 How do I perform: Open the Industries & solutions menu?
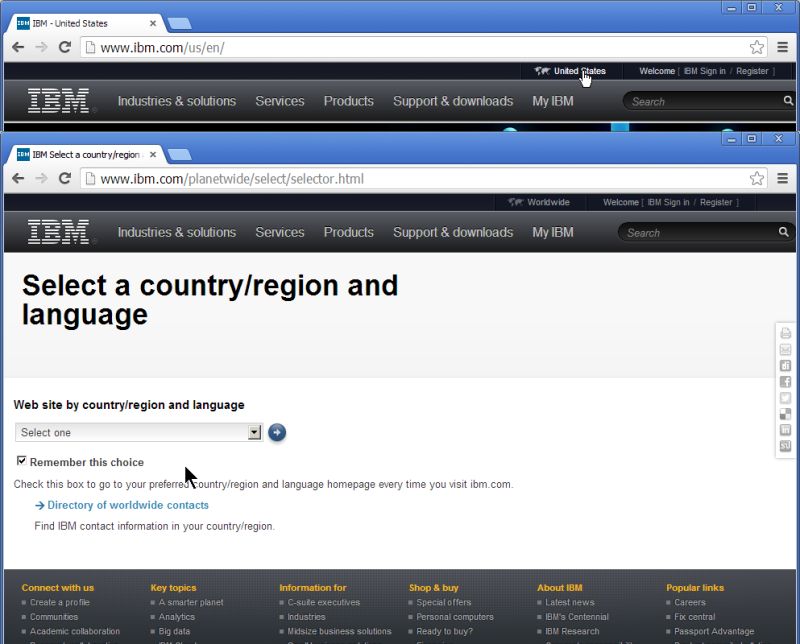tap(176, 232)
